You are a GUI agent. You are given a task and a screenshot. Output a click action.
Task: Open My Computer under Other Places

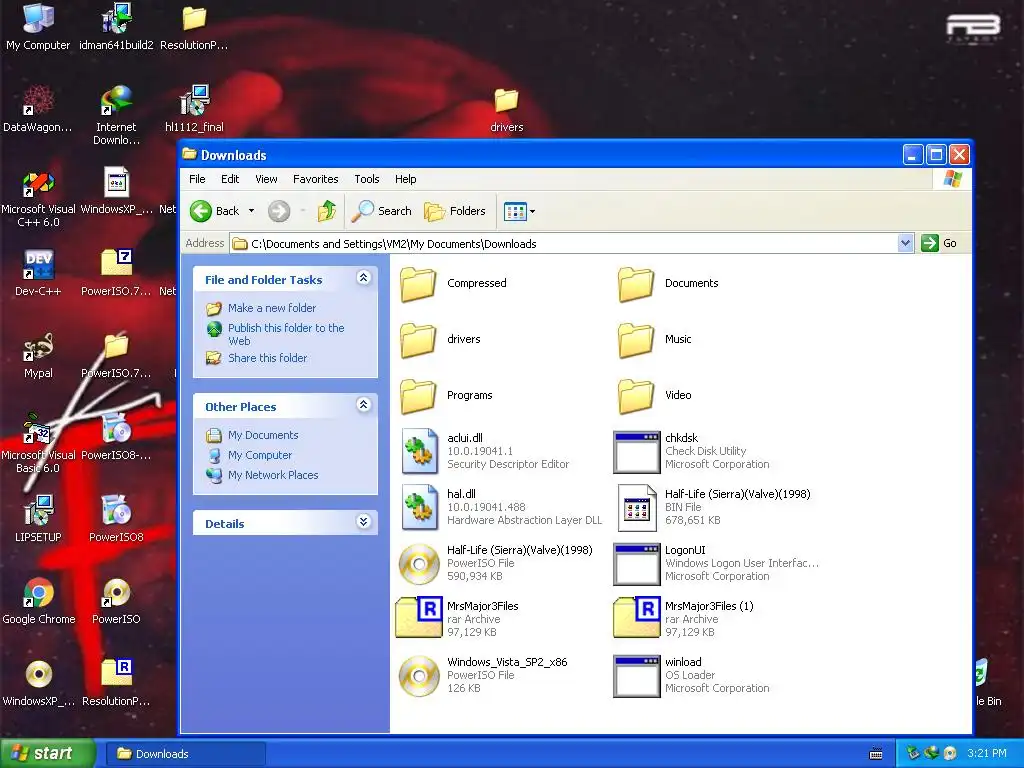(x=259, y=455)
